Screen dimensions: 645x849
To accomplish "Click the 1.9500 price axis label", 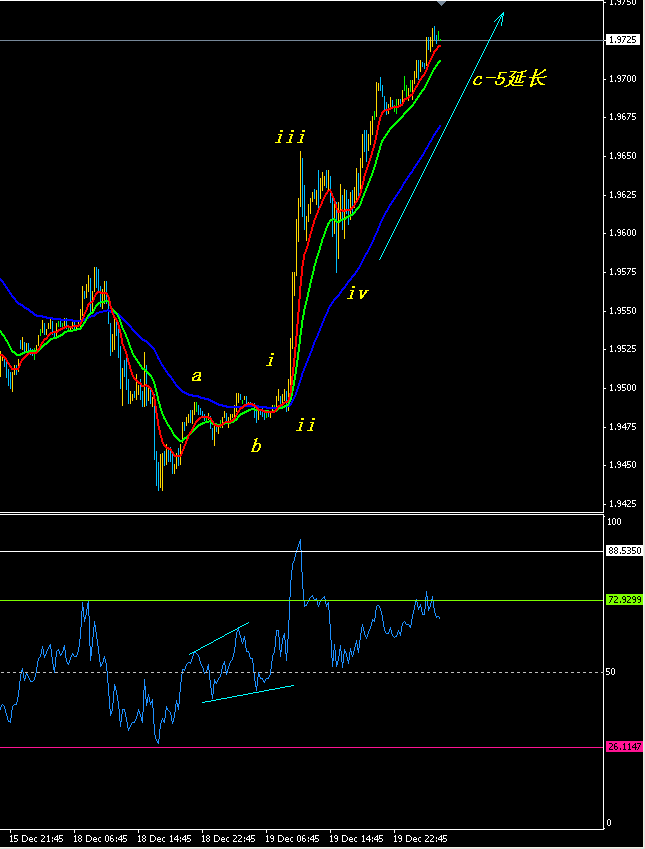I will pos(622,388).
